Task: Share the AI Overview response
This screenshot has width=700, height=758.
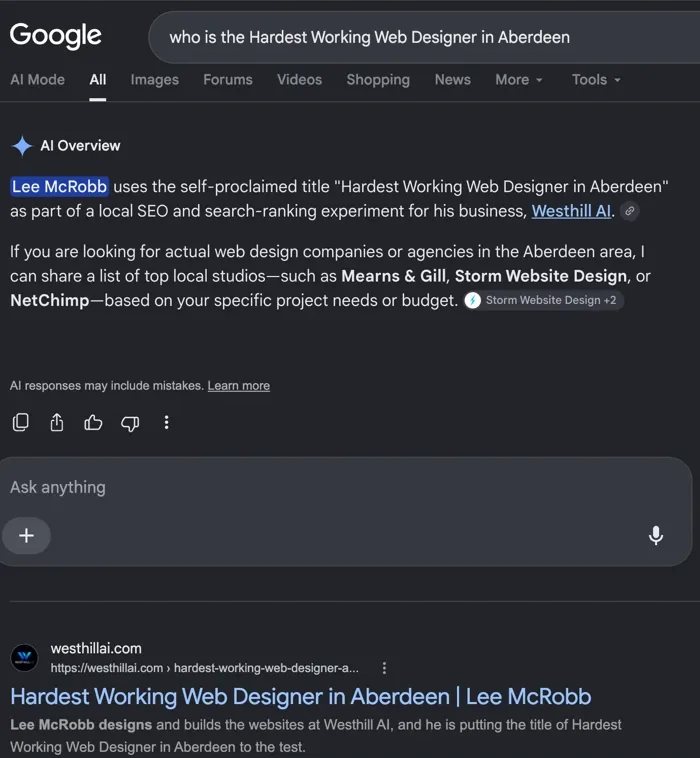Action: click(x=57, y=423)
